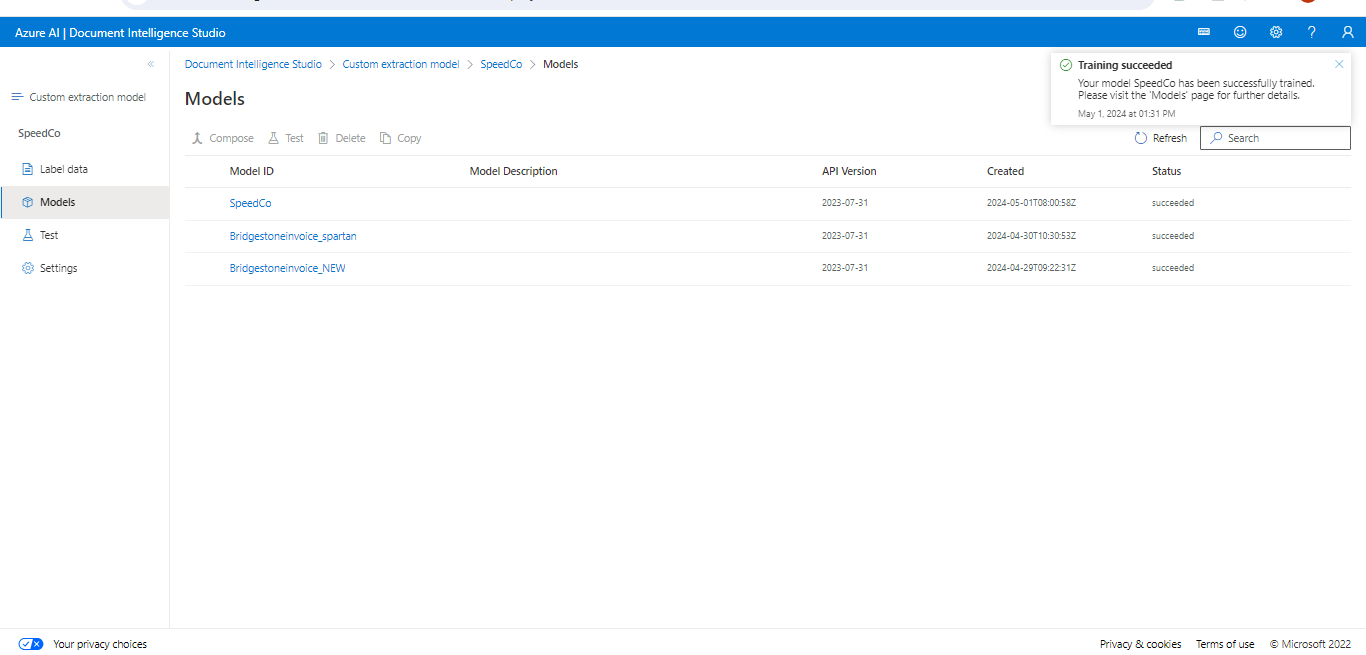Open the Test section in sidebar
The width and height of the screenshot is (1366, 655).
tap(49, 234)
